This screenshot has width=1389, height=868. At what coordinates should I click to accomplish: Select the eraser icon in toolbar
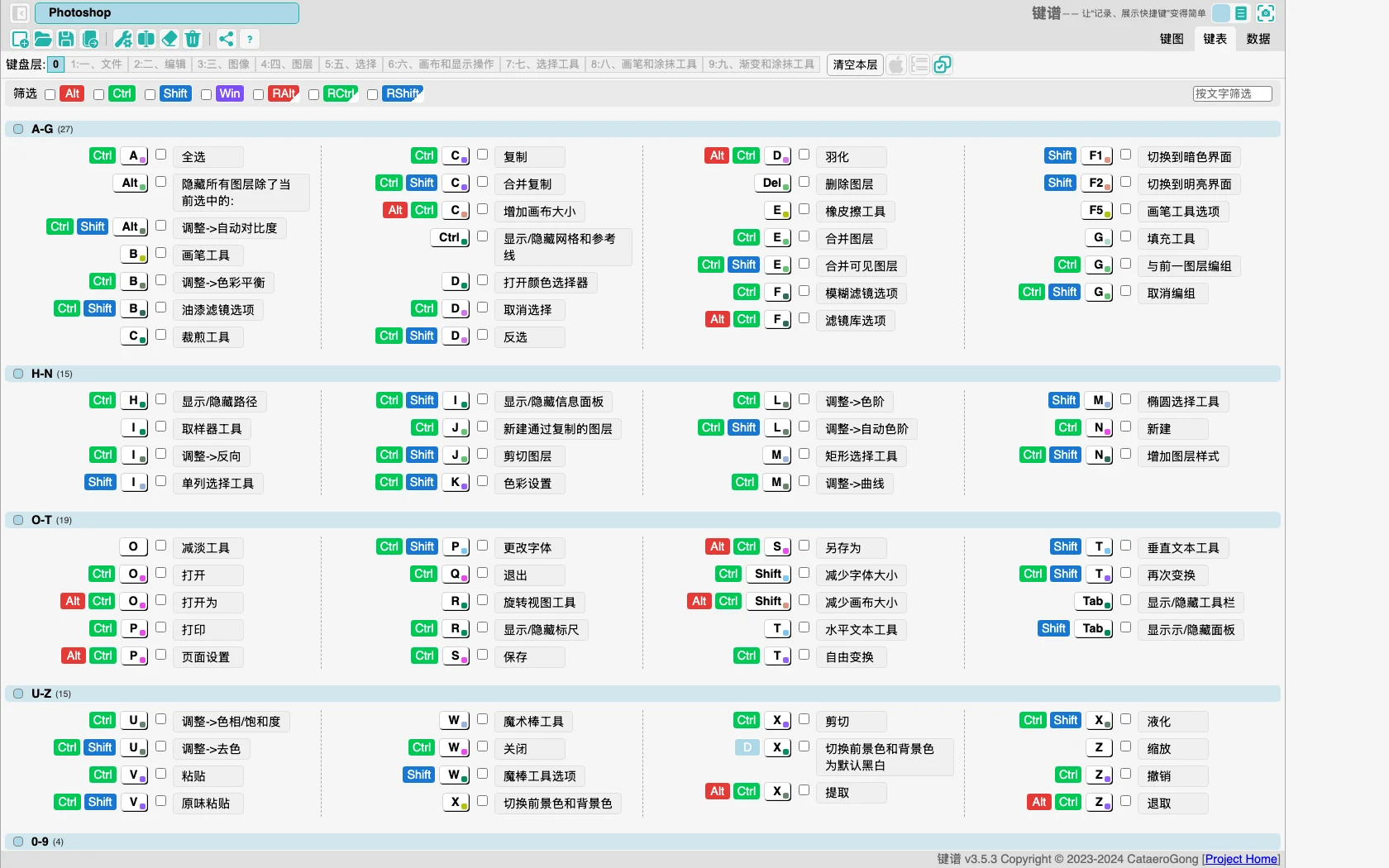169,39
